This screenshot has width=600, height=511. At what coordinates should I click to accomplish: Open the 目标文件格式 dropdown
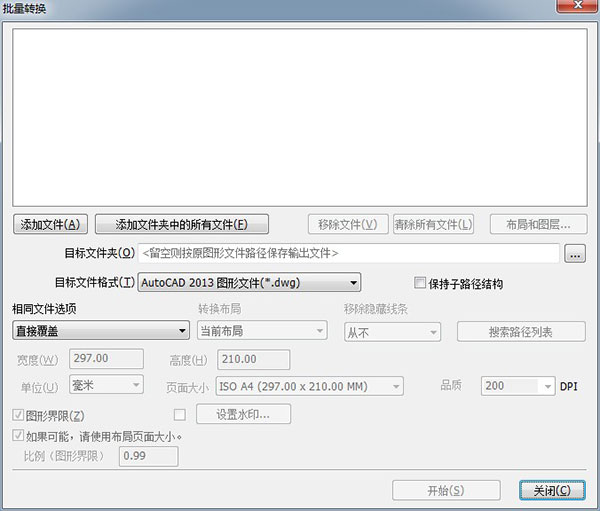click(248, 283)
